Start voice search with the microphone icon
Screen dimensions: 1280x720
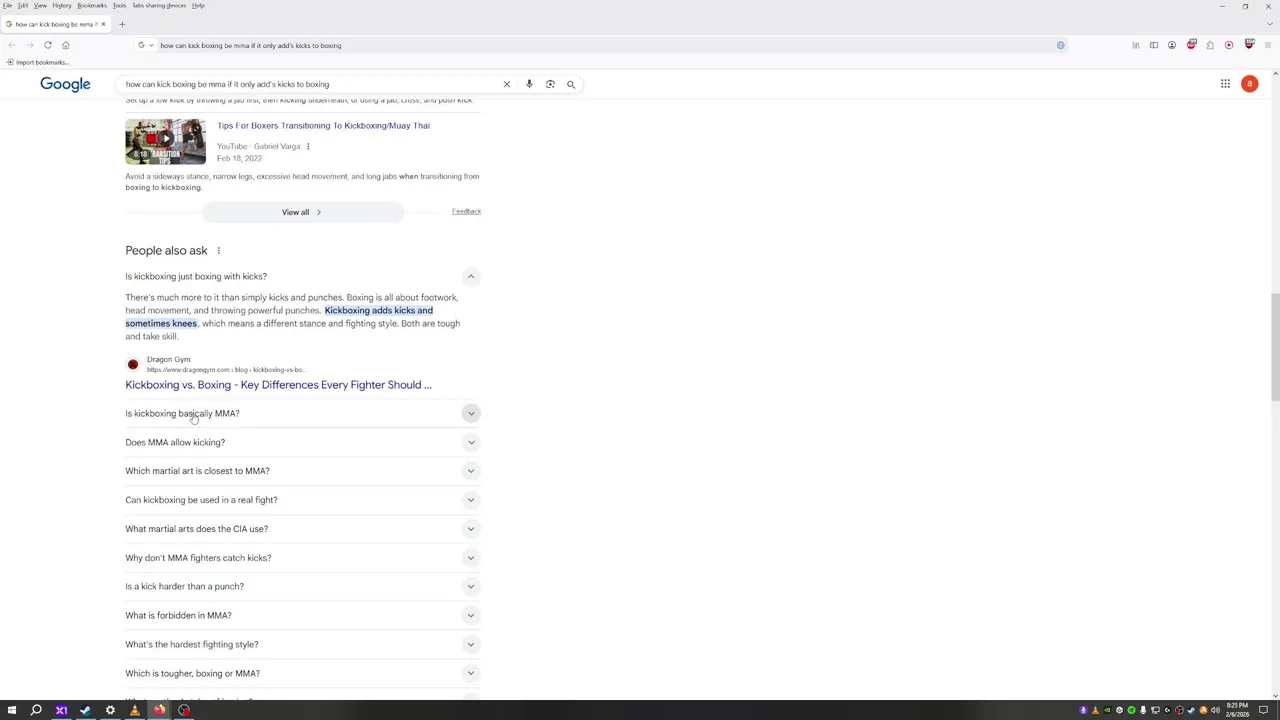pyautogui.click(x=529, y=84)
